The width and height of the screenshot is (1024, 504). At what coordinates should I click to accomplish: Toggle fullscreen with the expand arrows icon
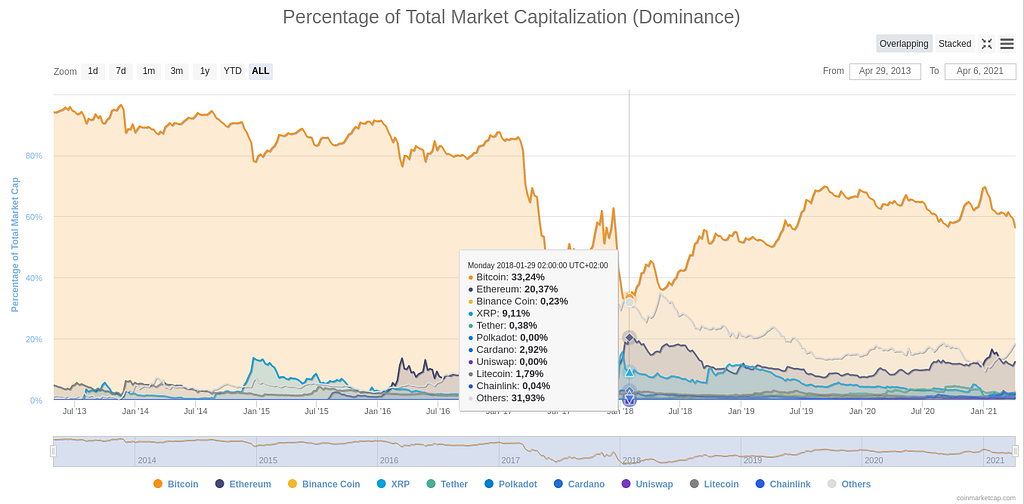point(987,44)
